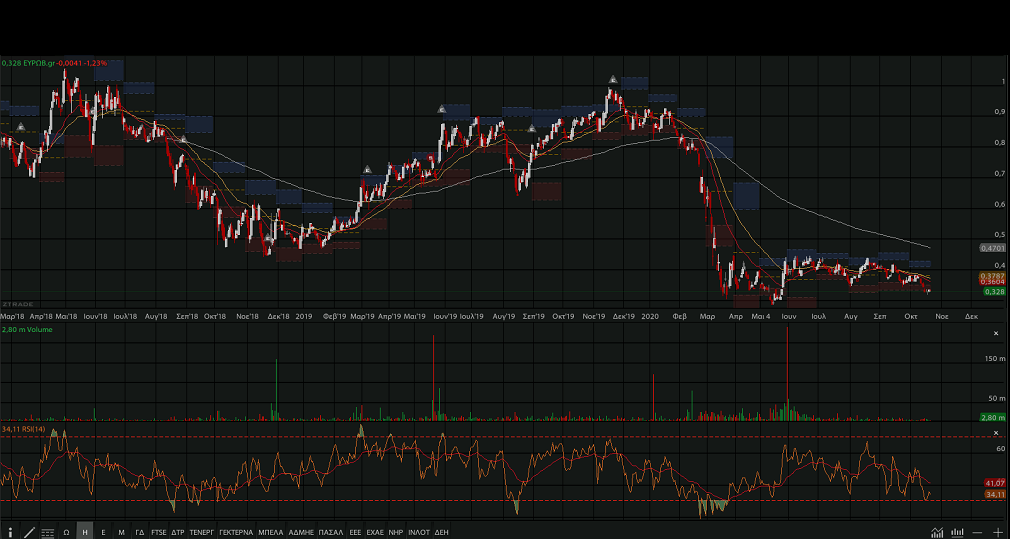
Task: Open the ΓΕΚΤΕΡΝΑ symbol shortcut
Action: click(x=235, y=532)
